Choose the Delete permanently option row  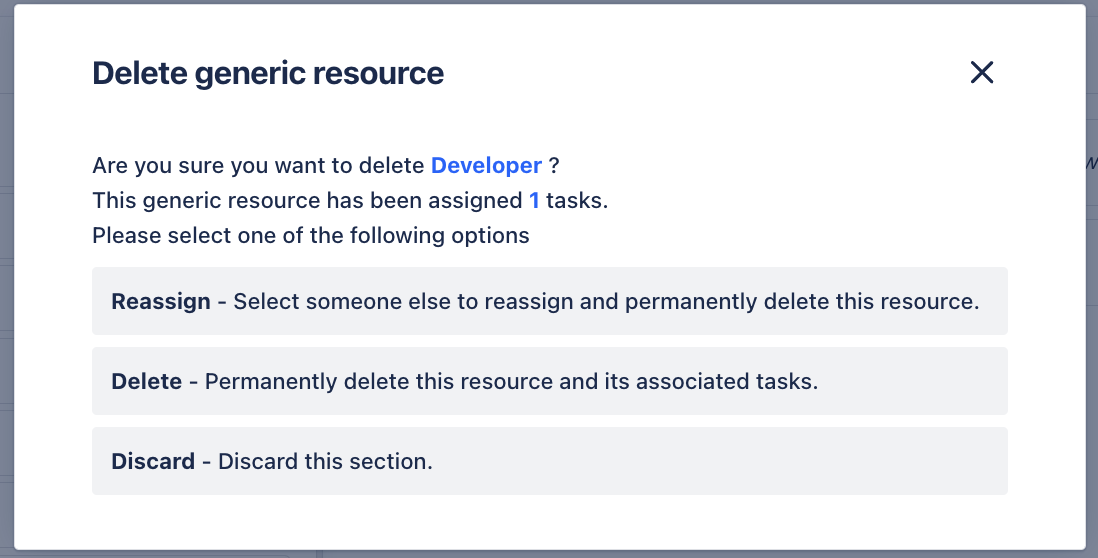(550, 381)
